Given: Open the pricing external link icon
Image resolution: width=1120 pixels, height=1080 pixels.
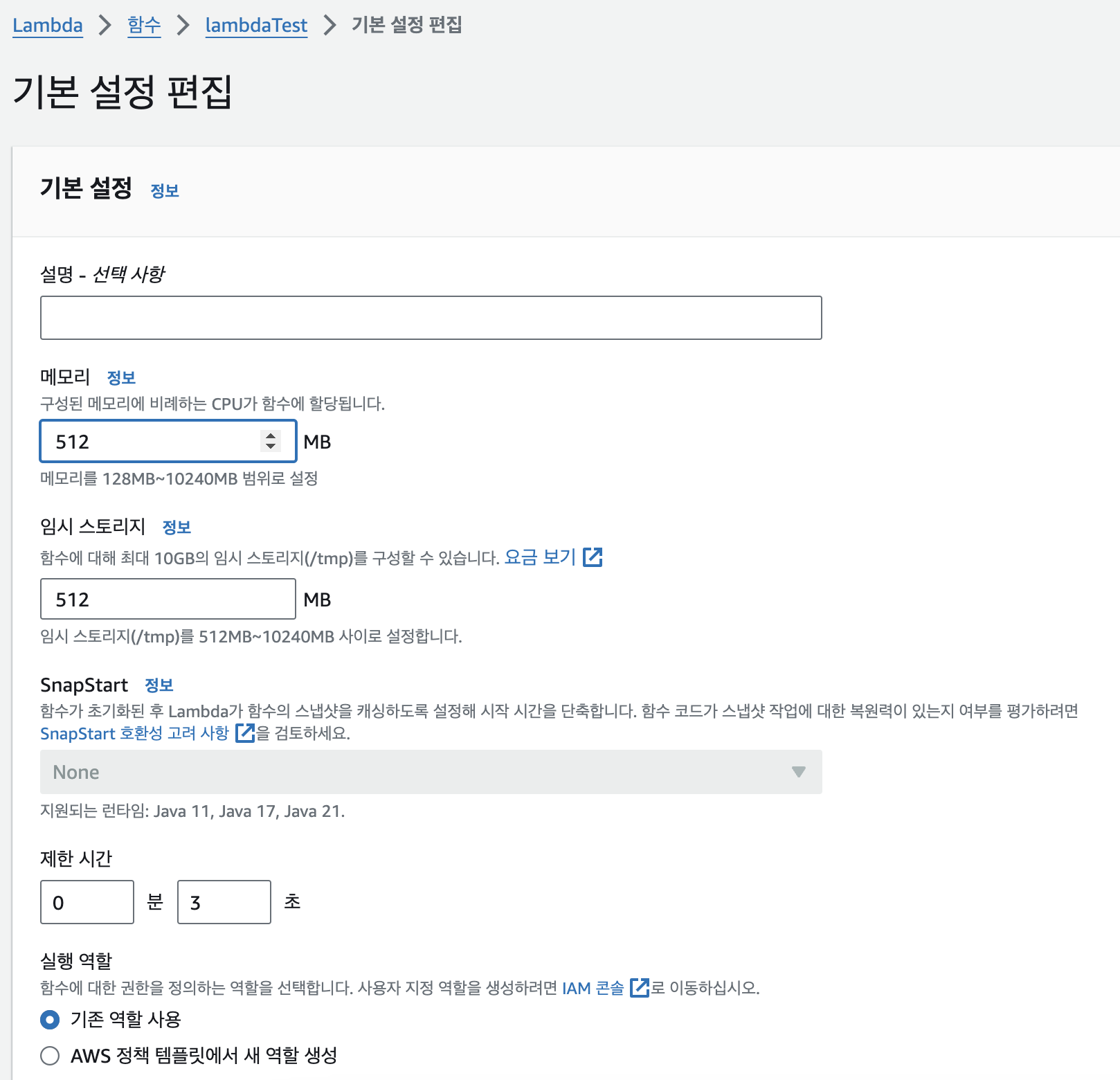Looking at the screenshot, I should 593,557.
